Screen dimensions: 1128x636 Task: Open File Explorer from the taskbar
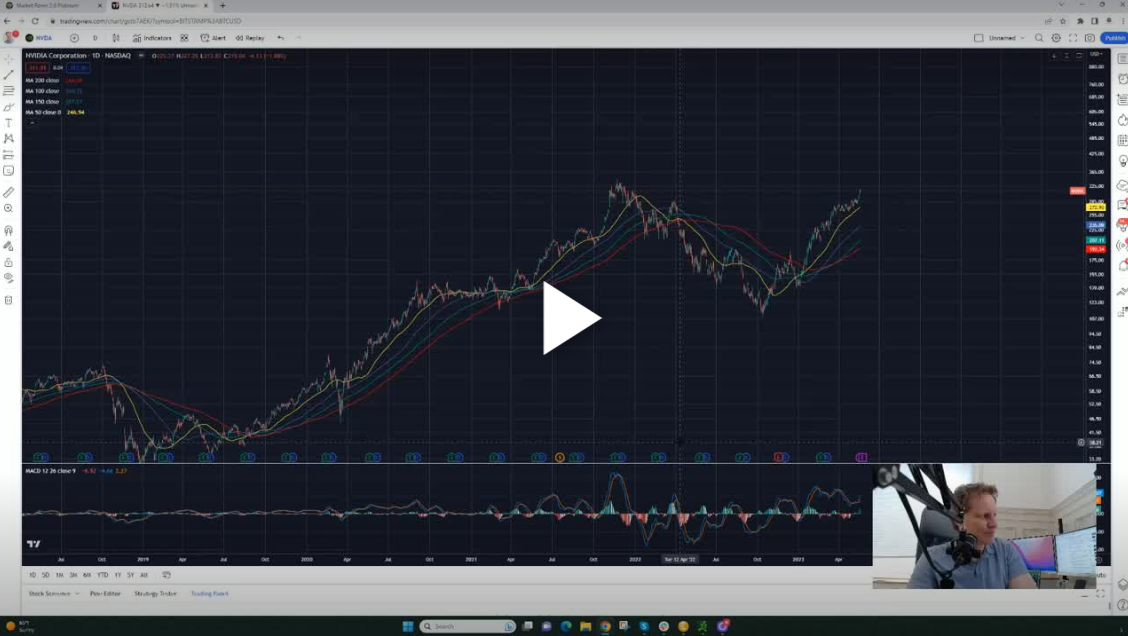(x=586, y=627)
